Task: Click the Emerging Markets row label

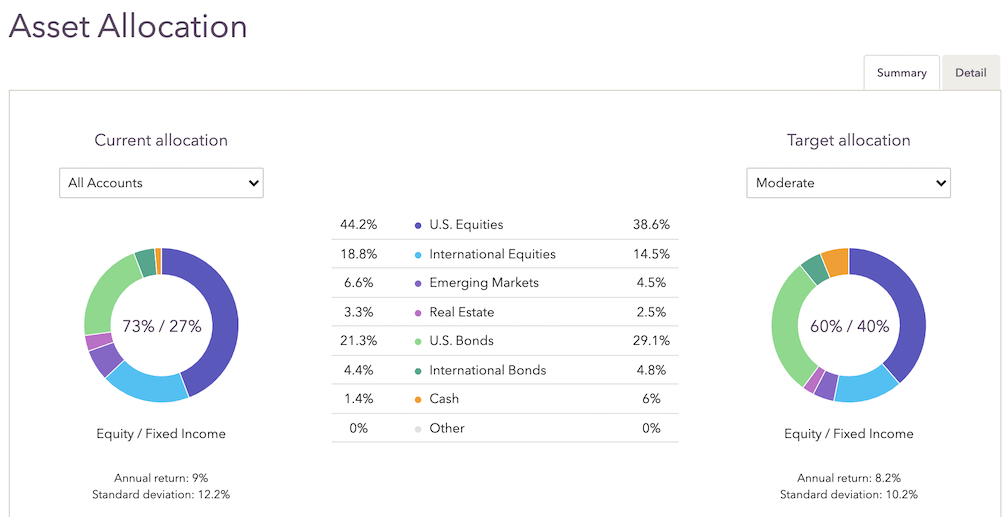Action: pyautogui.click(x=484, y=283)
